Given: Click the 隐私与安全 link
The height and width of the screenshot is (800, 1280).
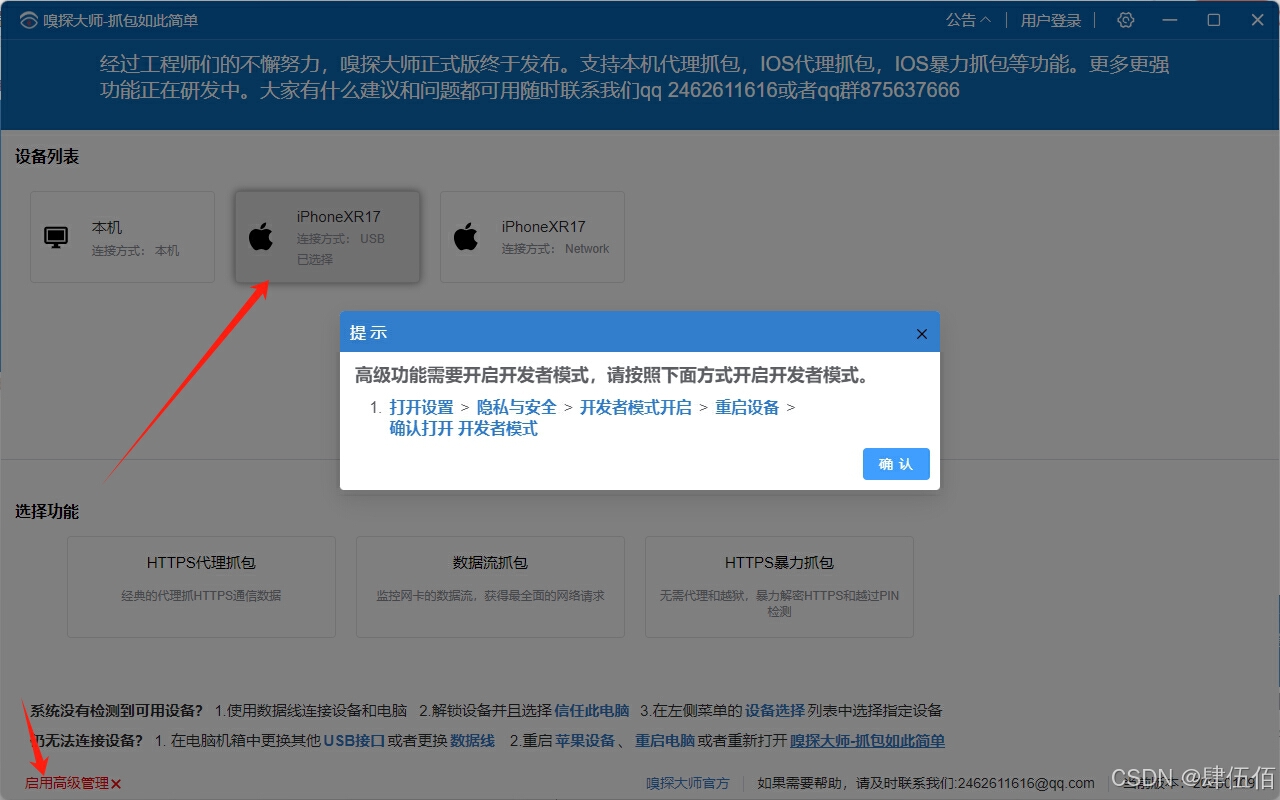Looking at the screenshot, I should [x=516, y=407].
